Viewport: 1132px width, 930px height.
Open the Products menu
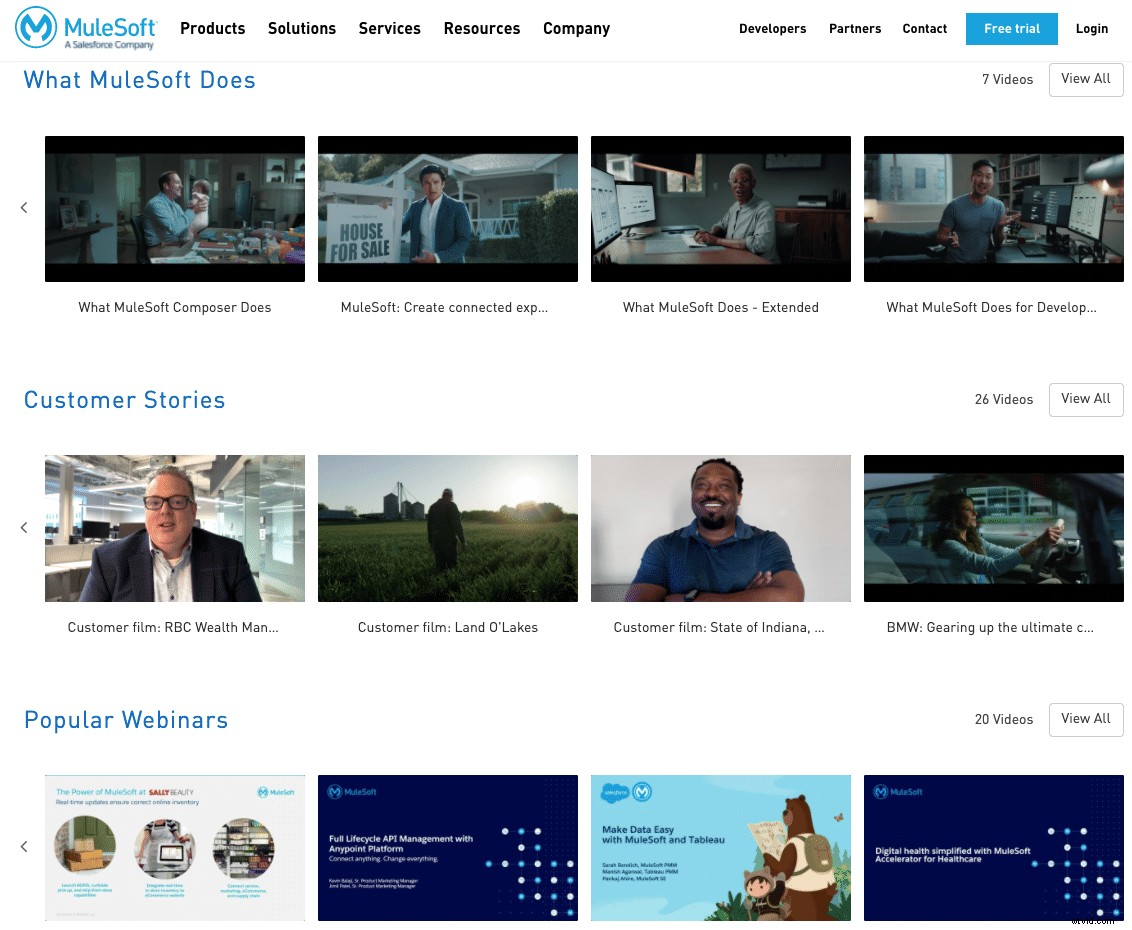pos(212,29)
